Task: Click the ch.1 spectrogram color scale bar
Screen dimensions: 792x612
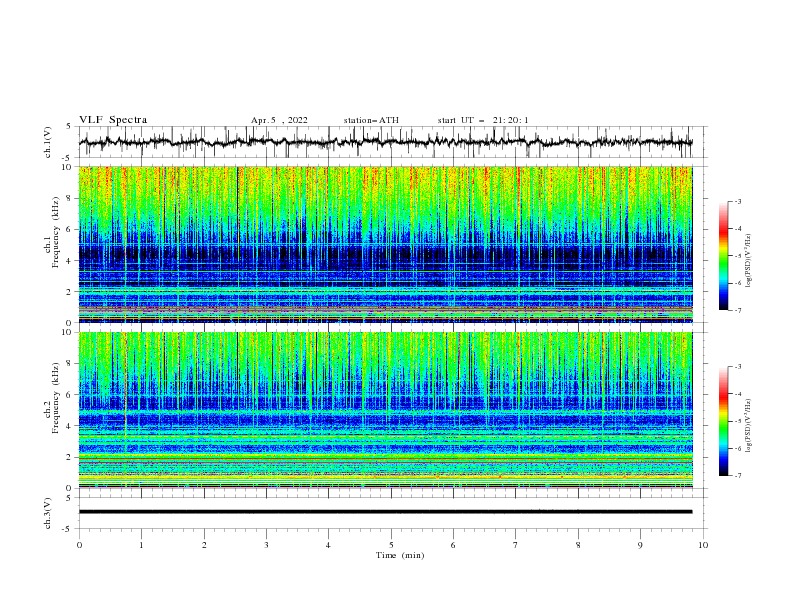Action: point(723,256)
